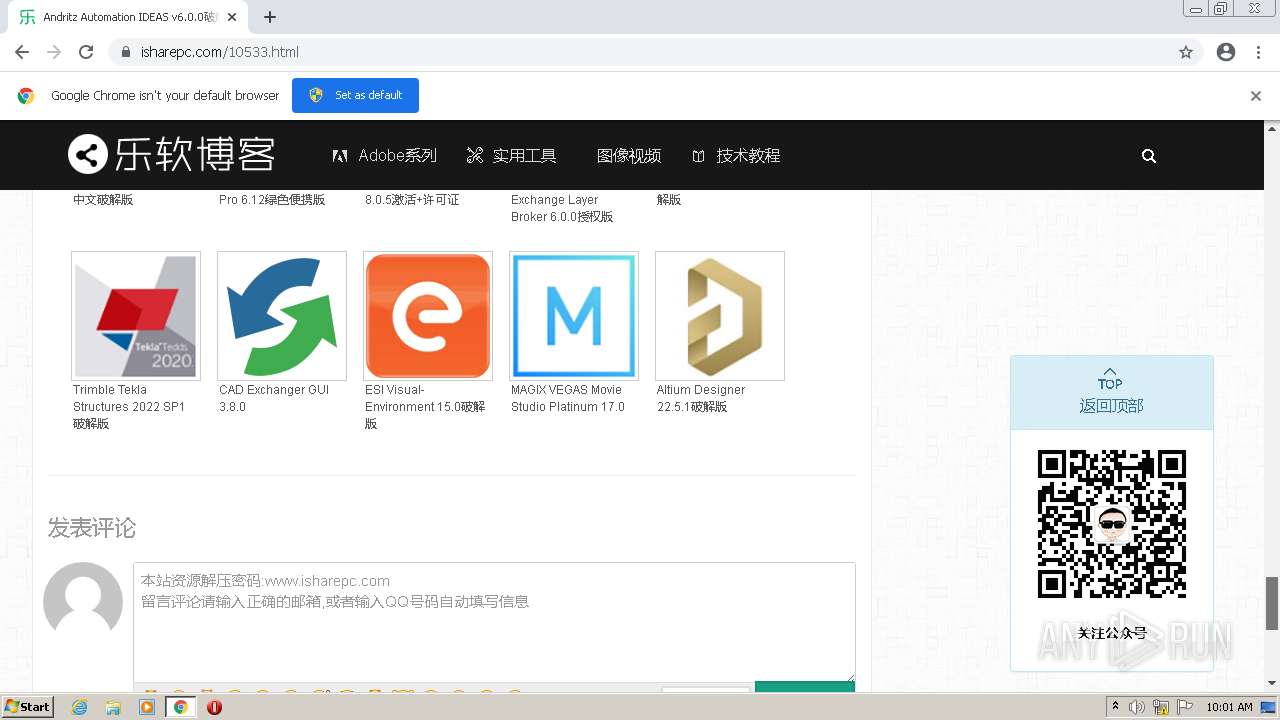
Task: Click the Set as default button
Action: (355, 95)
